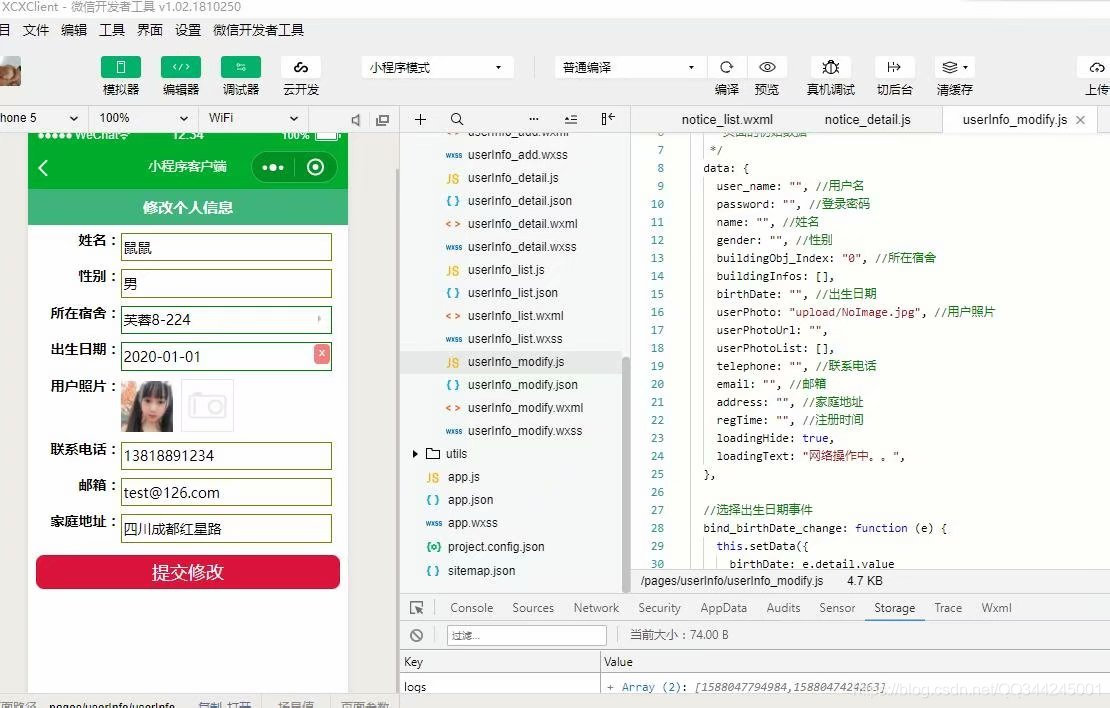Open project.config.json in file tree

click(496, 547)
